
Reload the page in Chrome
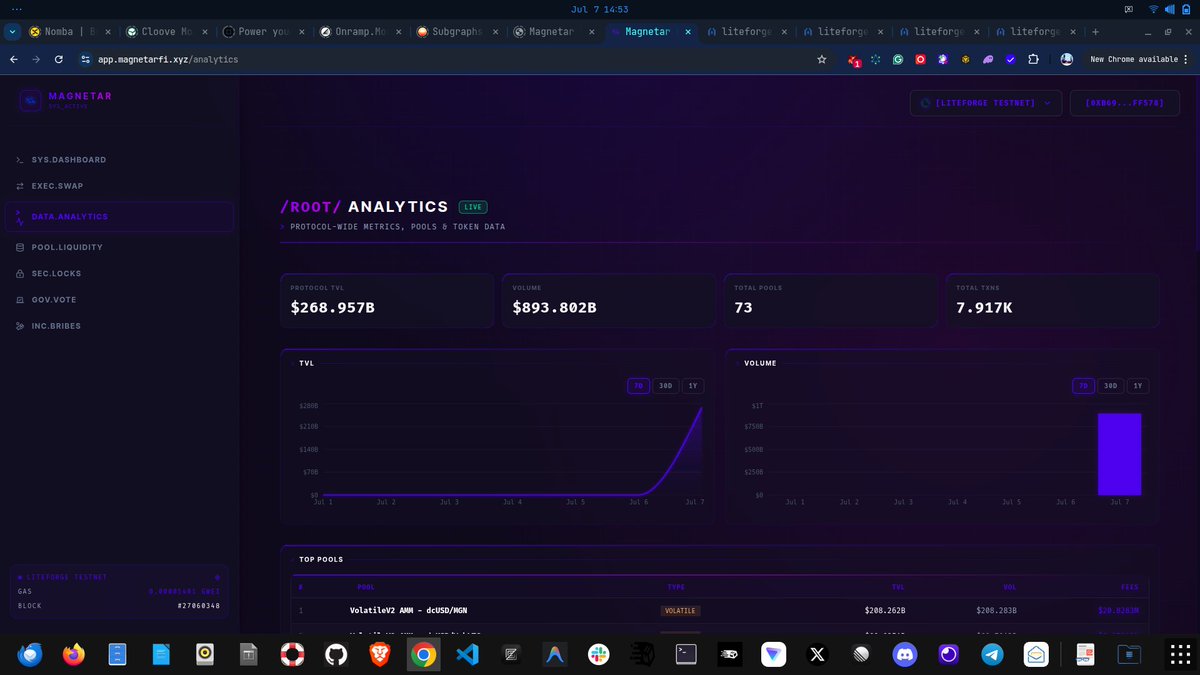(x=59, y=59)
